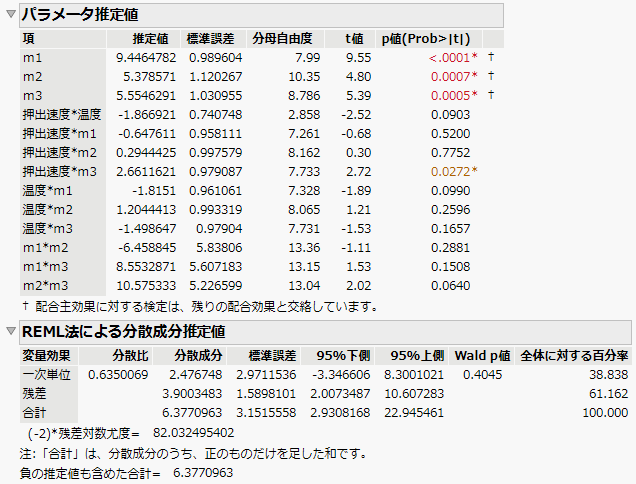Collapse the パラメータ推定値 section triangle
Image resolution: width=636 pixels, height=484 pixels.
coord(11,14)
